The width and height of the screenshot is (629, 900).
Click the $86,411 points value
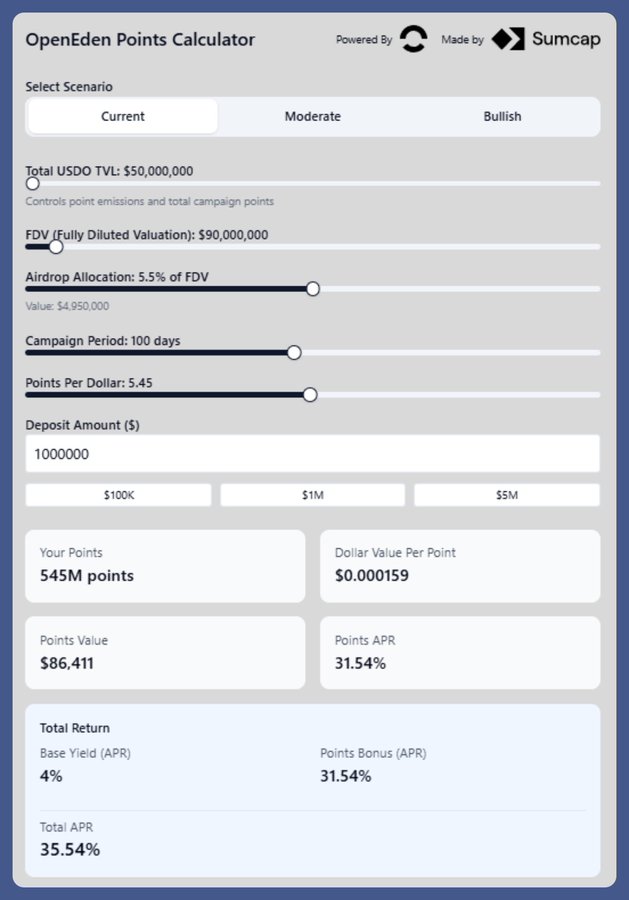67,664
